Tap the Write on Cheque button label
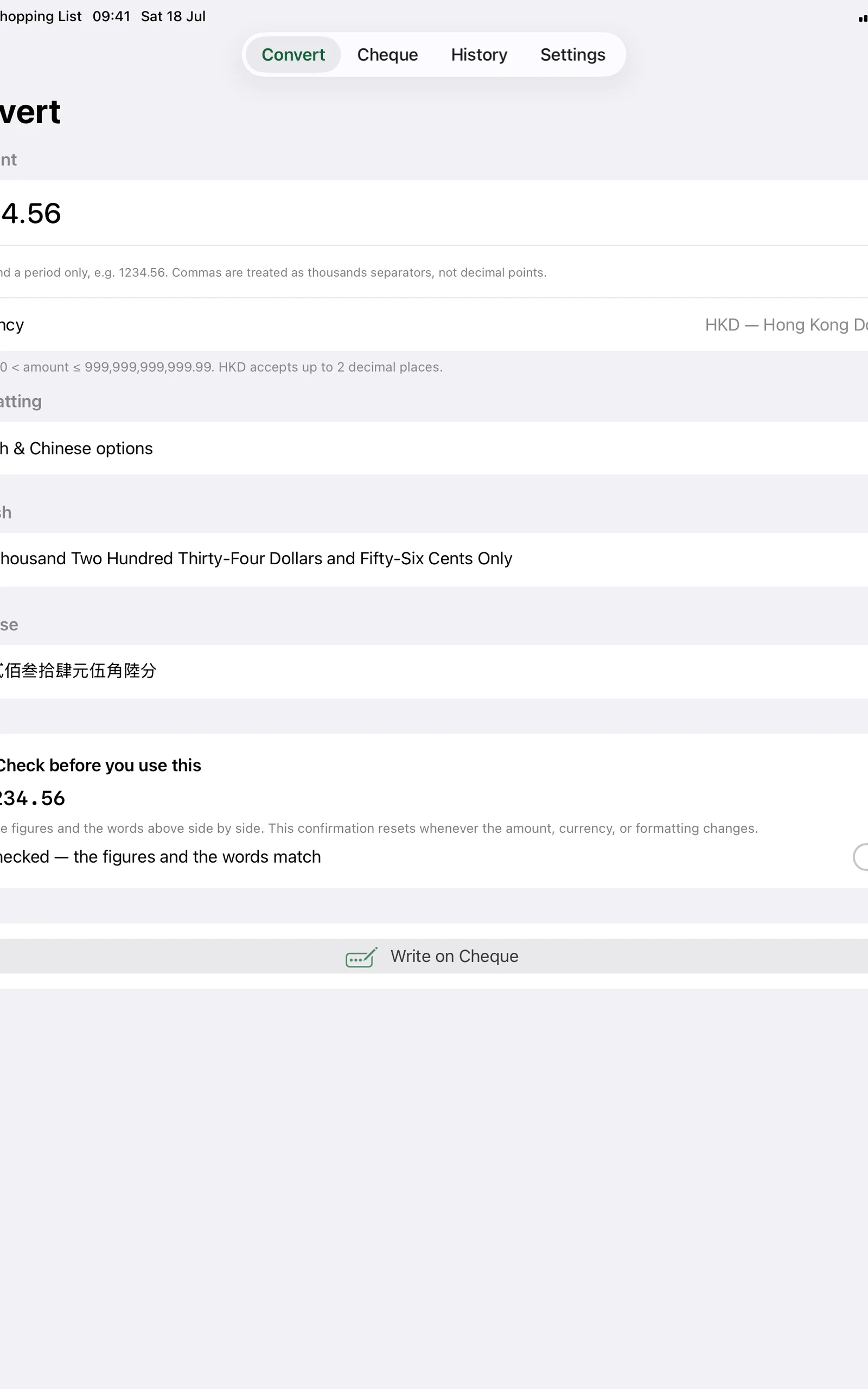The image size is (868, 1389). 454,956
